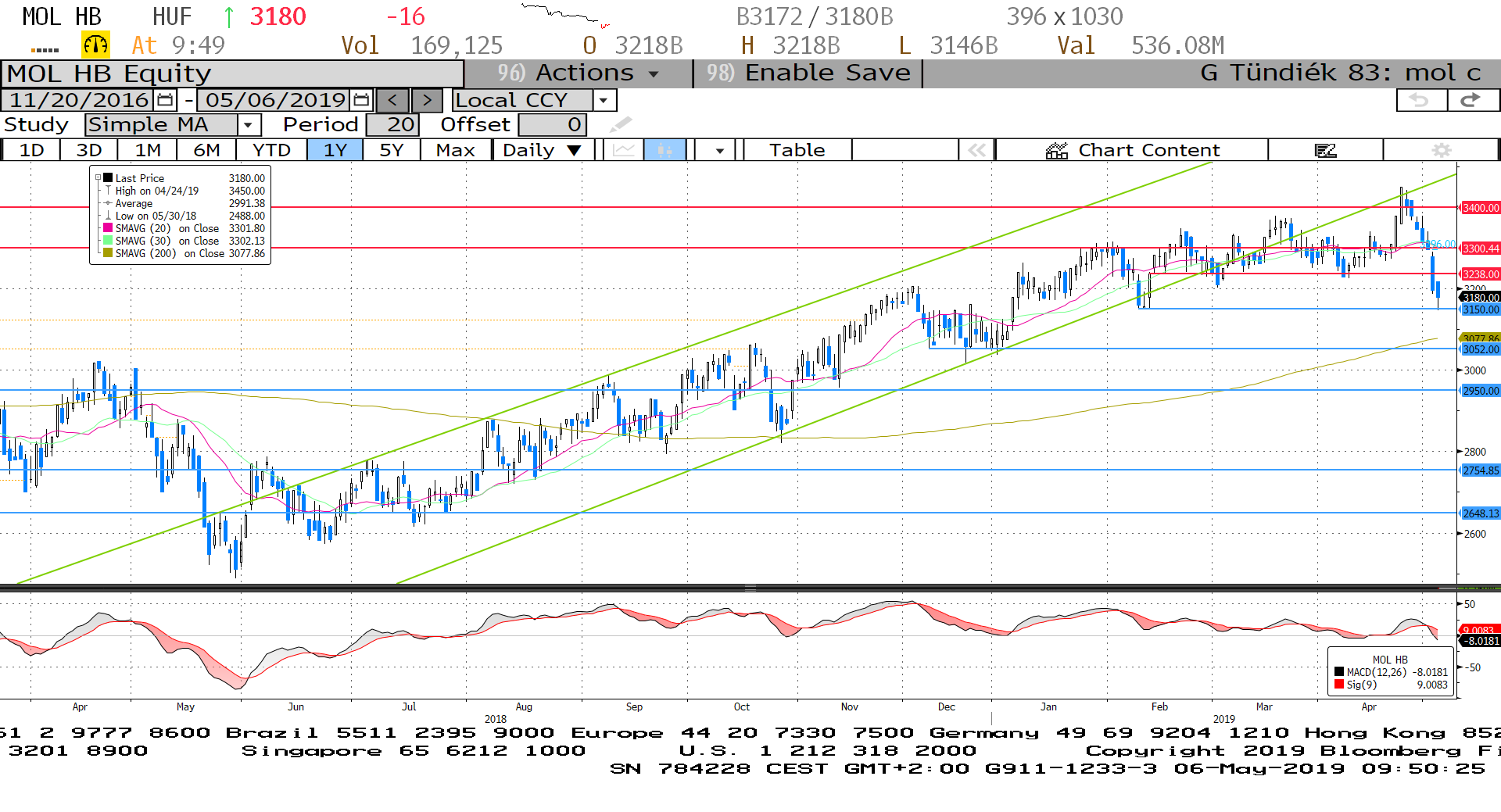Open the 96) Actions menu

579,73
